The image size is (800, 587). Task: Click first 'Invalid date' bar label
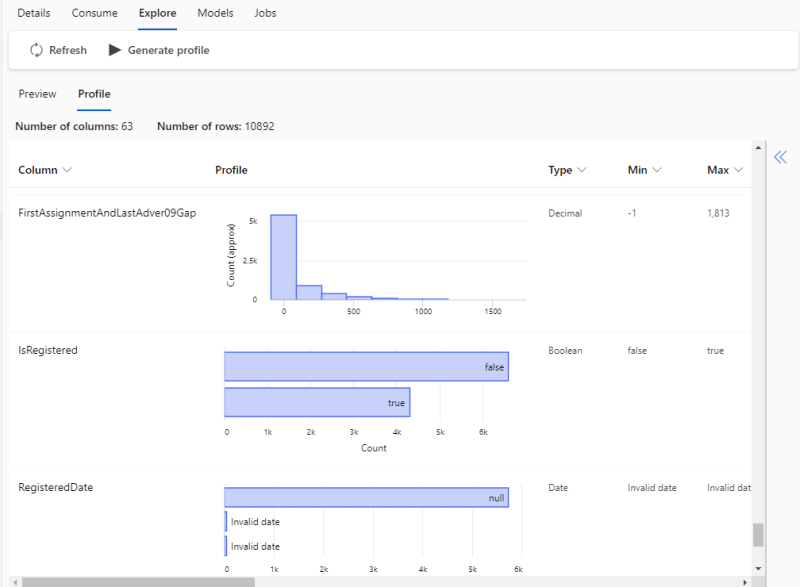(255, 522)
